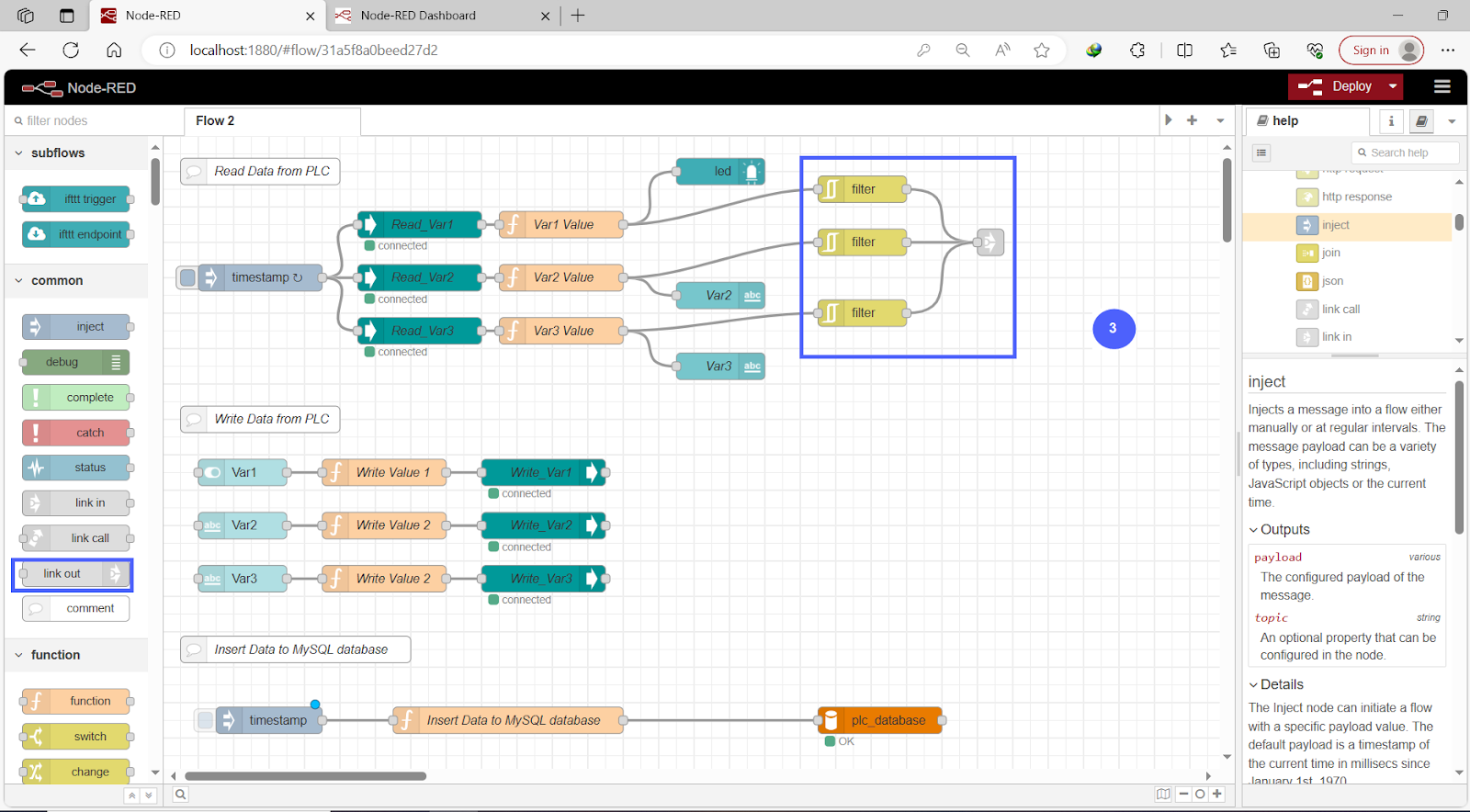Add a new flow tab with plus
Image resolution: width=1470 pixels, height=812 pixels.
tap(1192, 120)
